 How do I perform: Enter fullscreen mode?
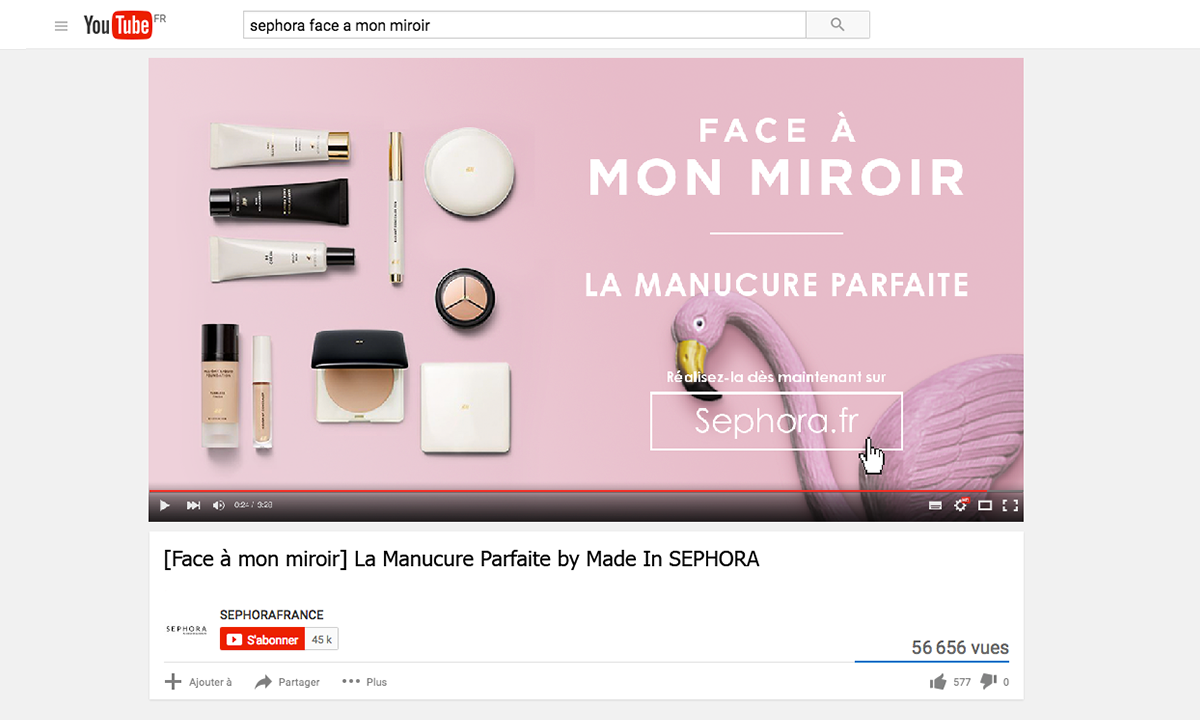tap(1010, 506)
